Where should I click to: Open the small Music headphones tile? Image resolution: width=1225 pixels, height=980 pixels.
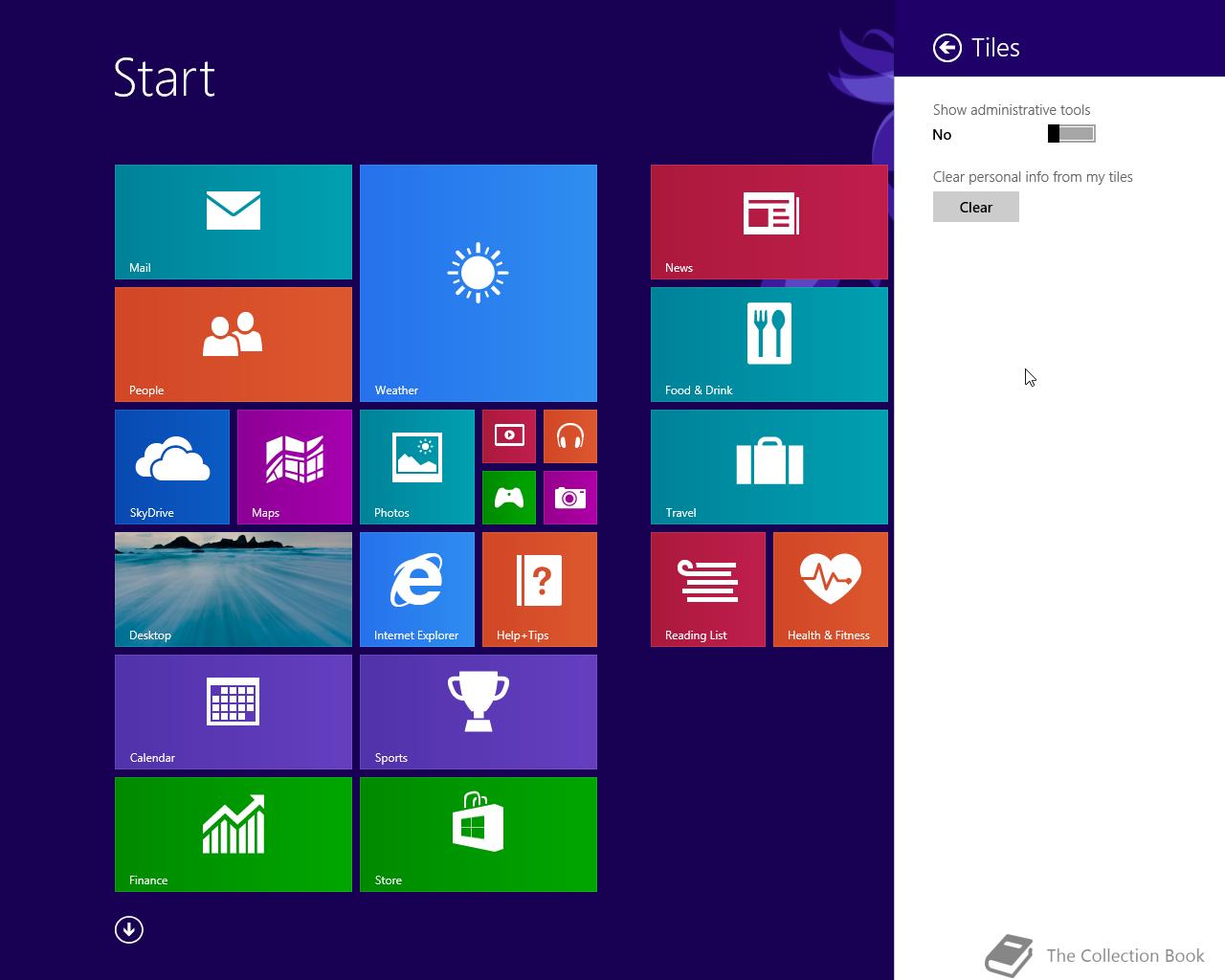point(570,436)
